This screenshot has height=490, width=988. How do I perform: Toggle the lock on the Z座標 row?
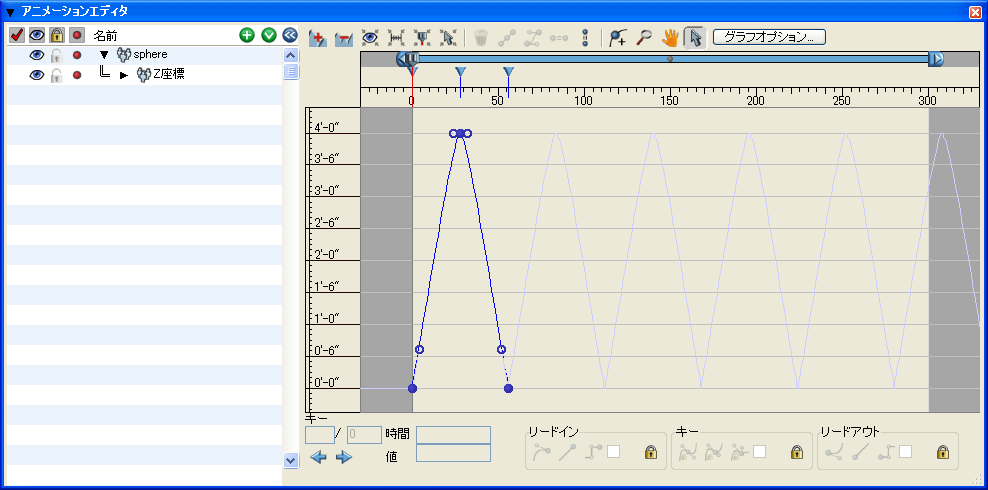click(x=57, y=75)
